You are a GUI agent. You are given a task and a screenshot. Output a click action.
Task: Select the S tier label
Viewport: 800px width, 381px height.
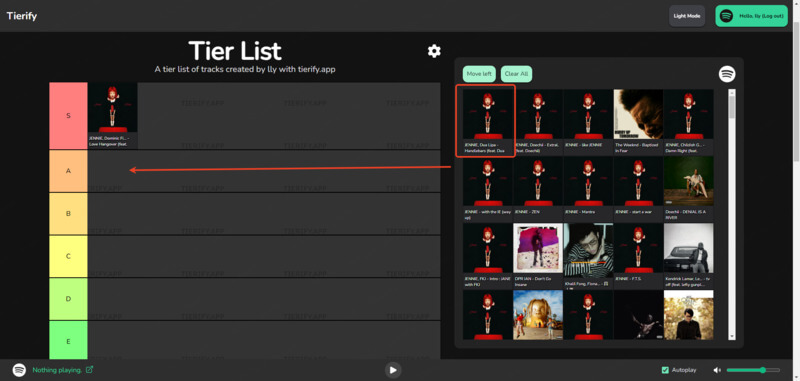[68, 116]
